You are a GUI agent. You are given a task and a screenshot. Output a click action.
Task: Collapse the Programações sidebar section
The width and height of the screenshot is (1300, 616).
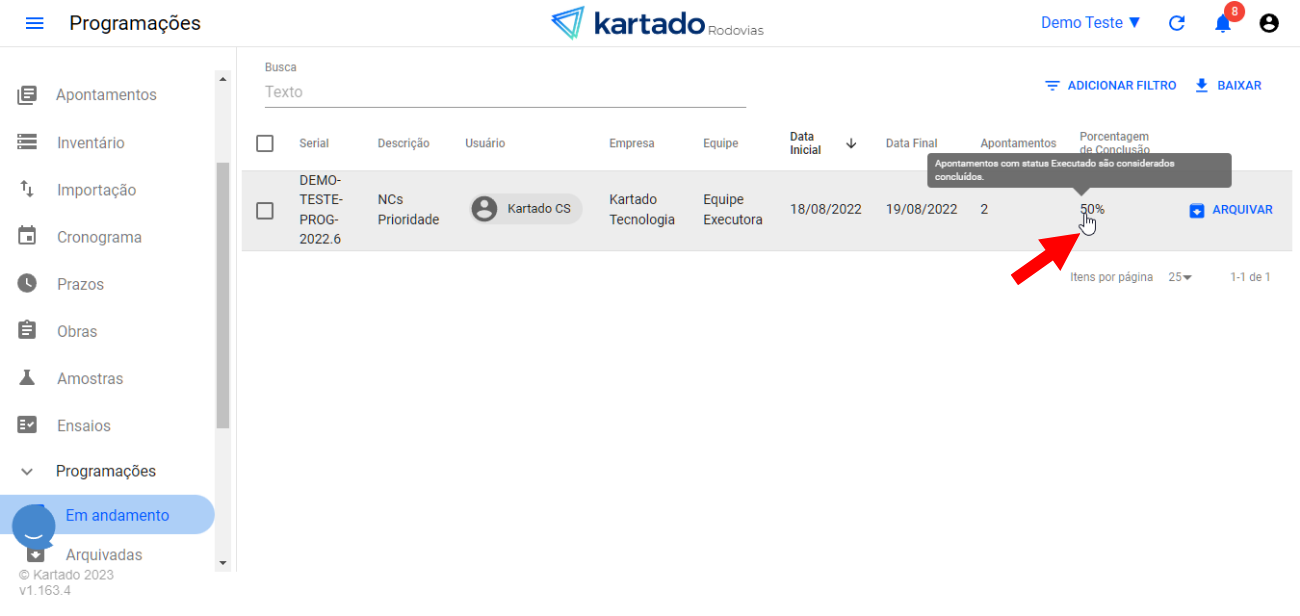[27, 471]
